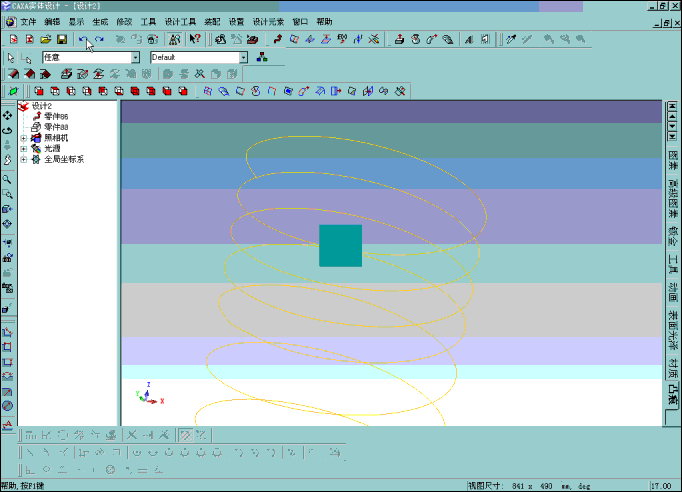Open the 高级图素 catalog tab
682x492 pixels.
[673, 199]
